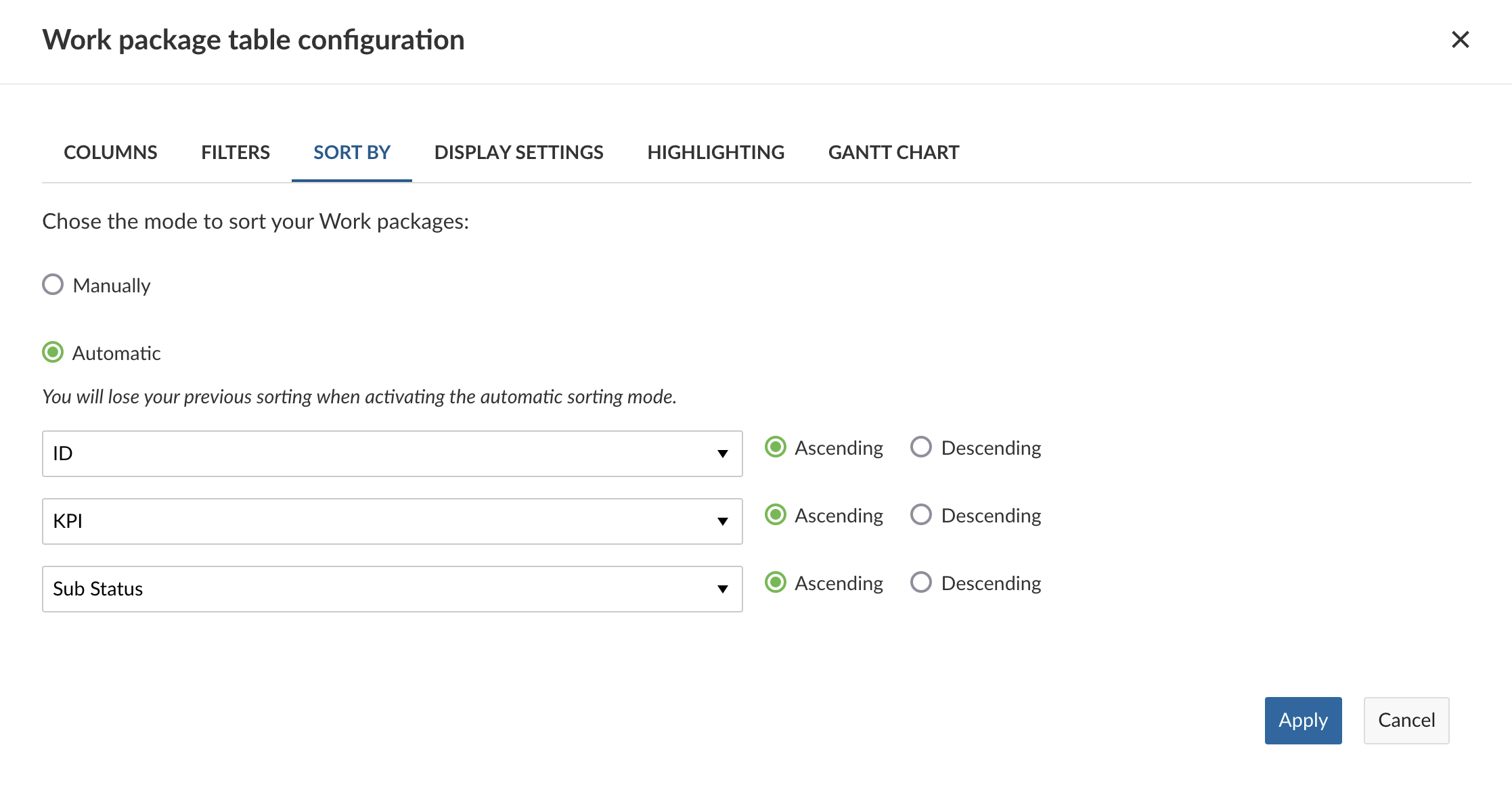The height and width of the screenshot is (785, 1512).
Task: Cancel the configuration changes
Action: (x=1406, y=720)
